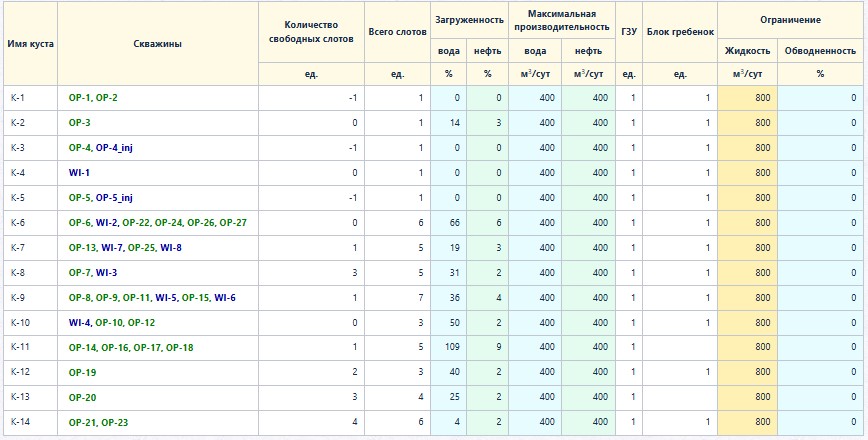Image resolution: width=868 pixels, height=440 pixels.
Task: Click liquid limit 800 in row K-7
Action: point(762,247)
